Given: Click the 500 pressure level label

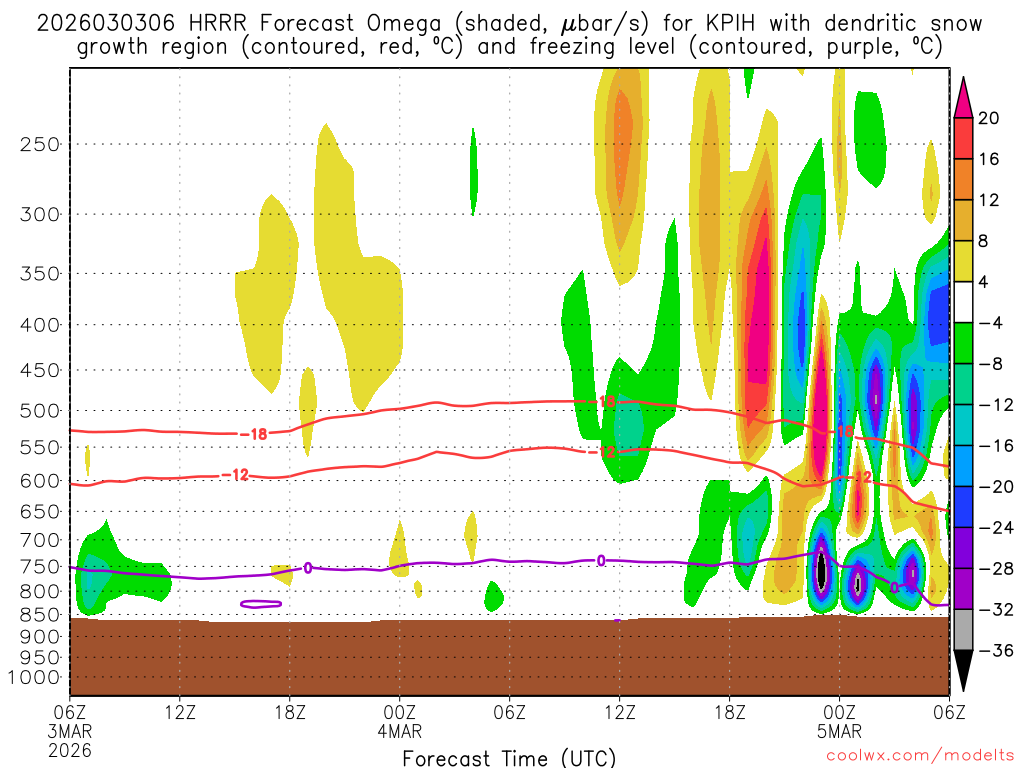Looking at the screenshot, I should pos(40,411).
